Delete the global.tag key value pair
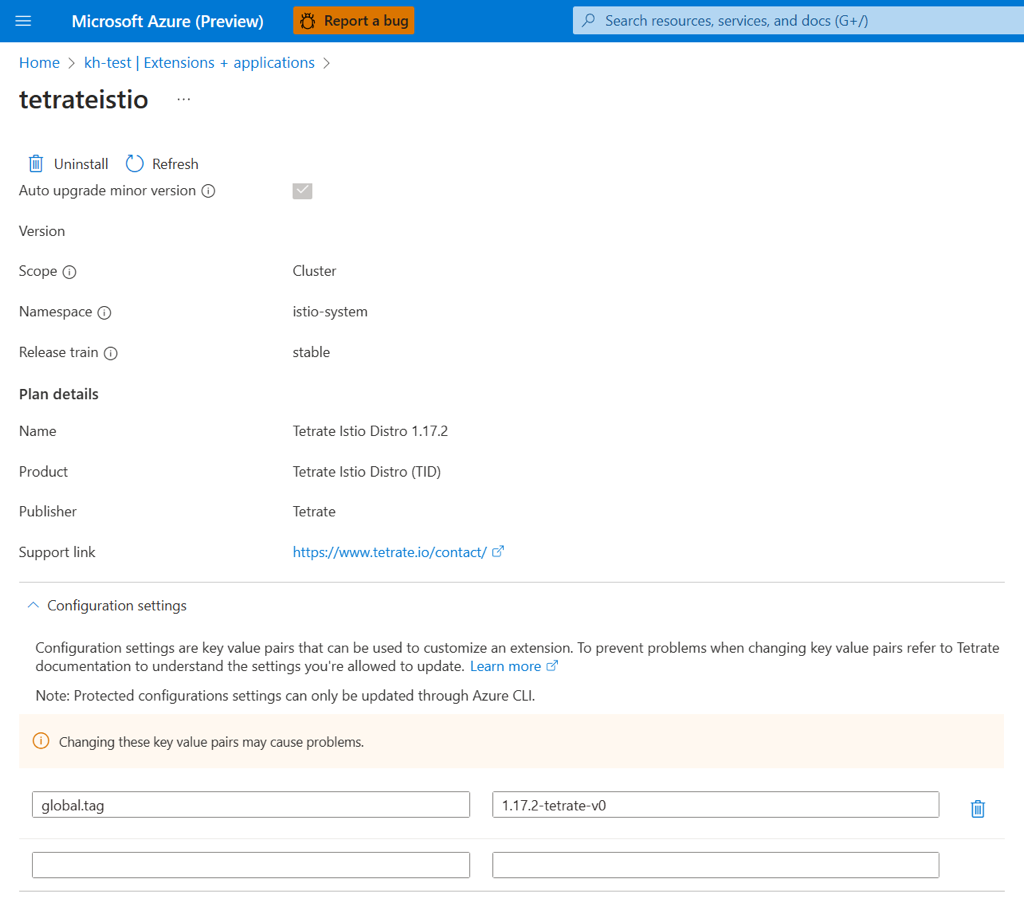Image resolution: width=1024 pixels, height=907 pixels. tap(977, 808)
